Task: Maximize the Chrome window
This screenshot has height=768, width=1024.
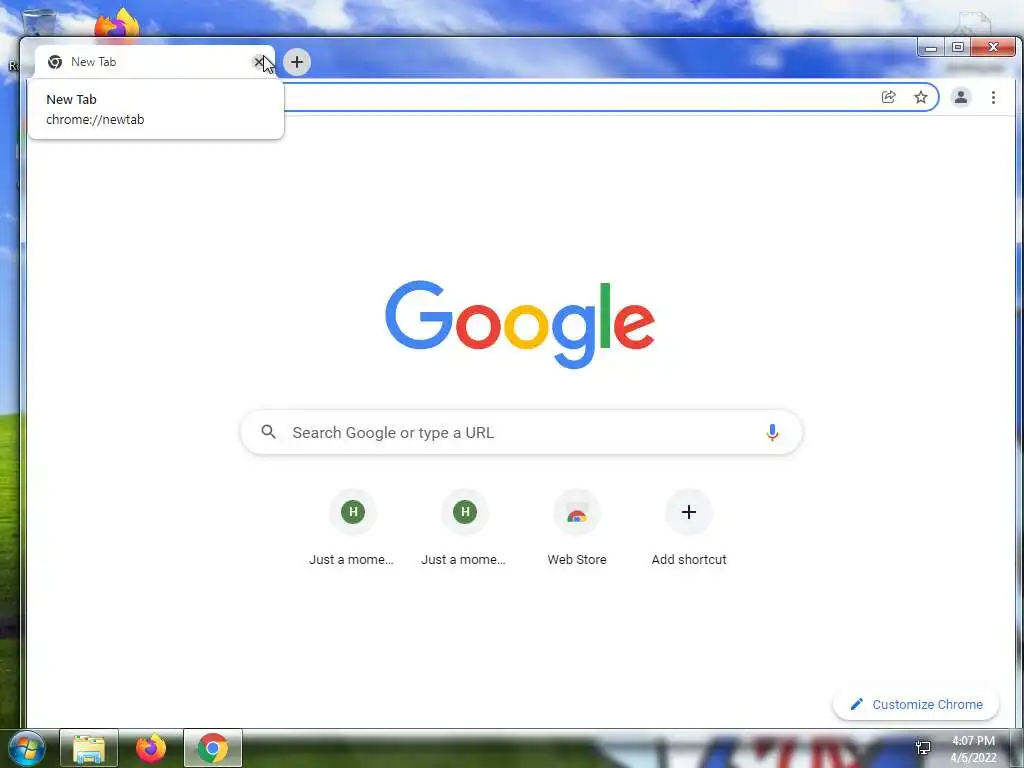Action: tap(958, 47)
